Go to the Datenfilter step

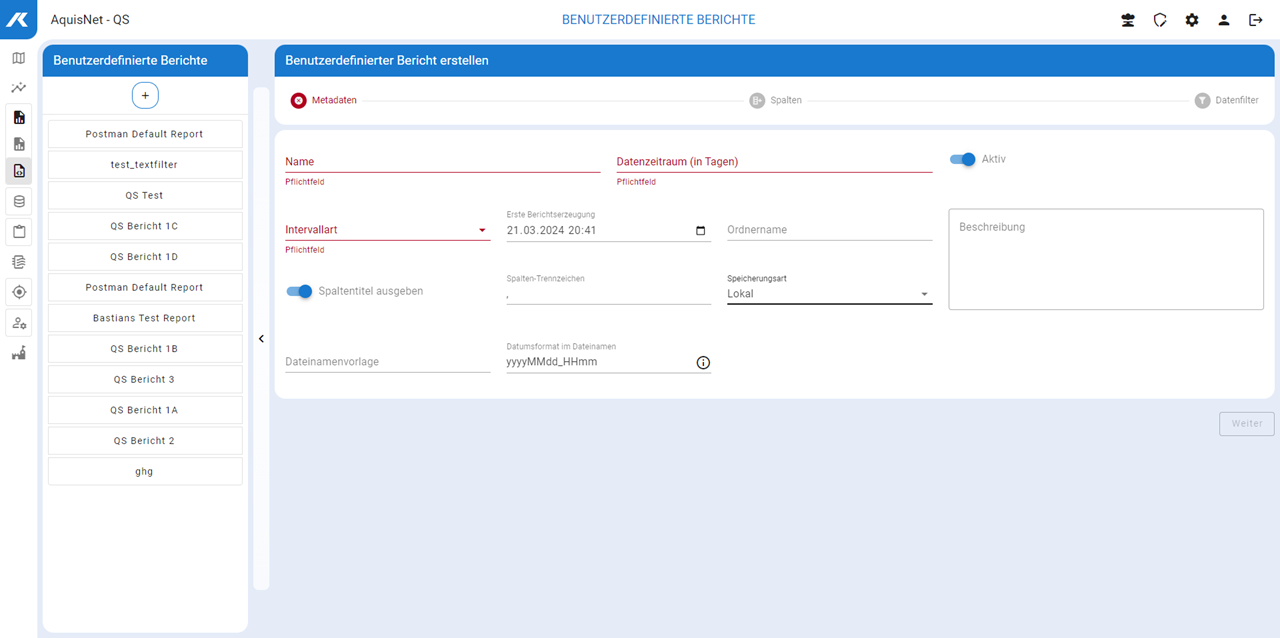click(x=1227, y=101)
